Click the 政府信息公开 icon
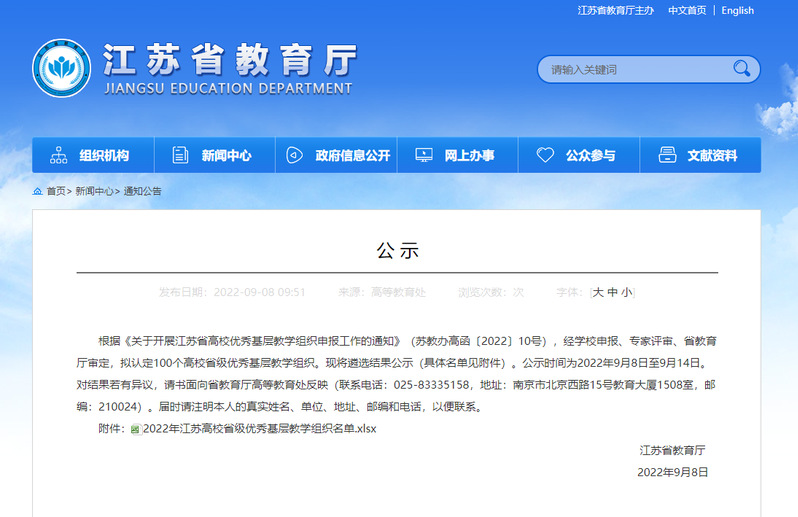The width and height of the screenshot is (798, 517). tap(294, 155)
